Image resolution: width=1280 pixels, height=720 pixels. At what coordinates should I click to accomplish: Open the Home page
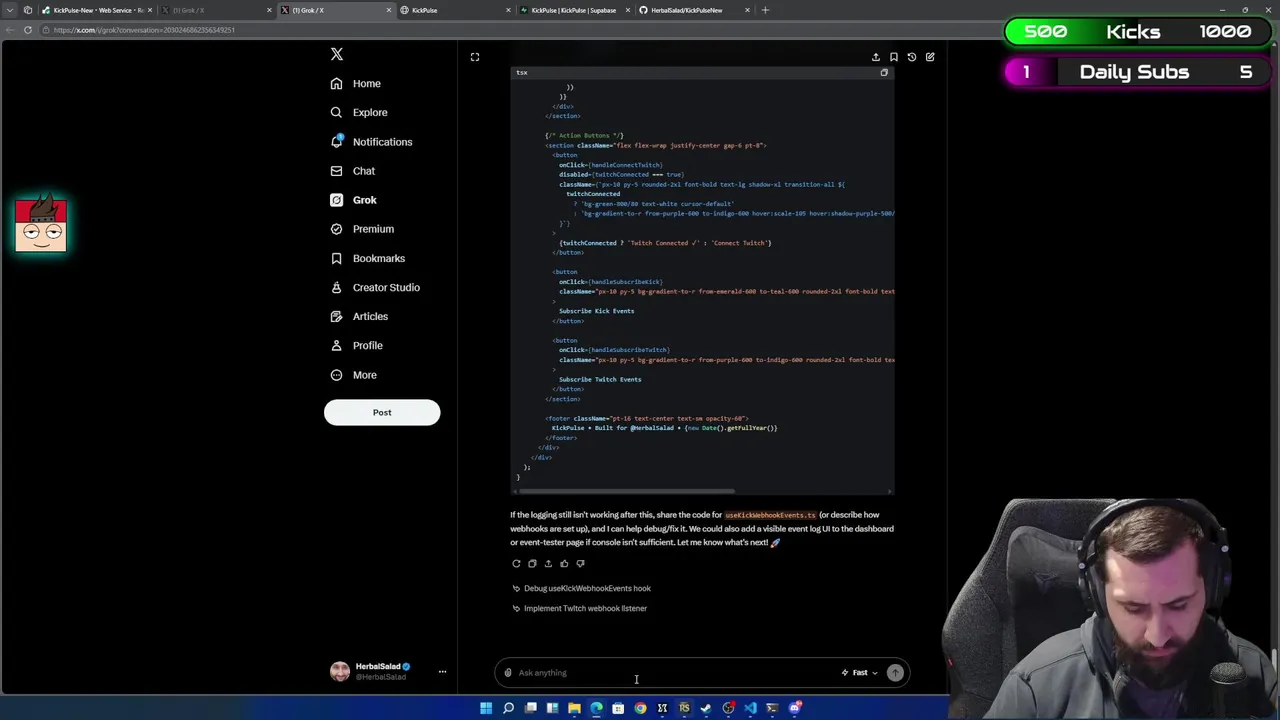click(355, 84)
